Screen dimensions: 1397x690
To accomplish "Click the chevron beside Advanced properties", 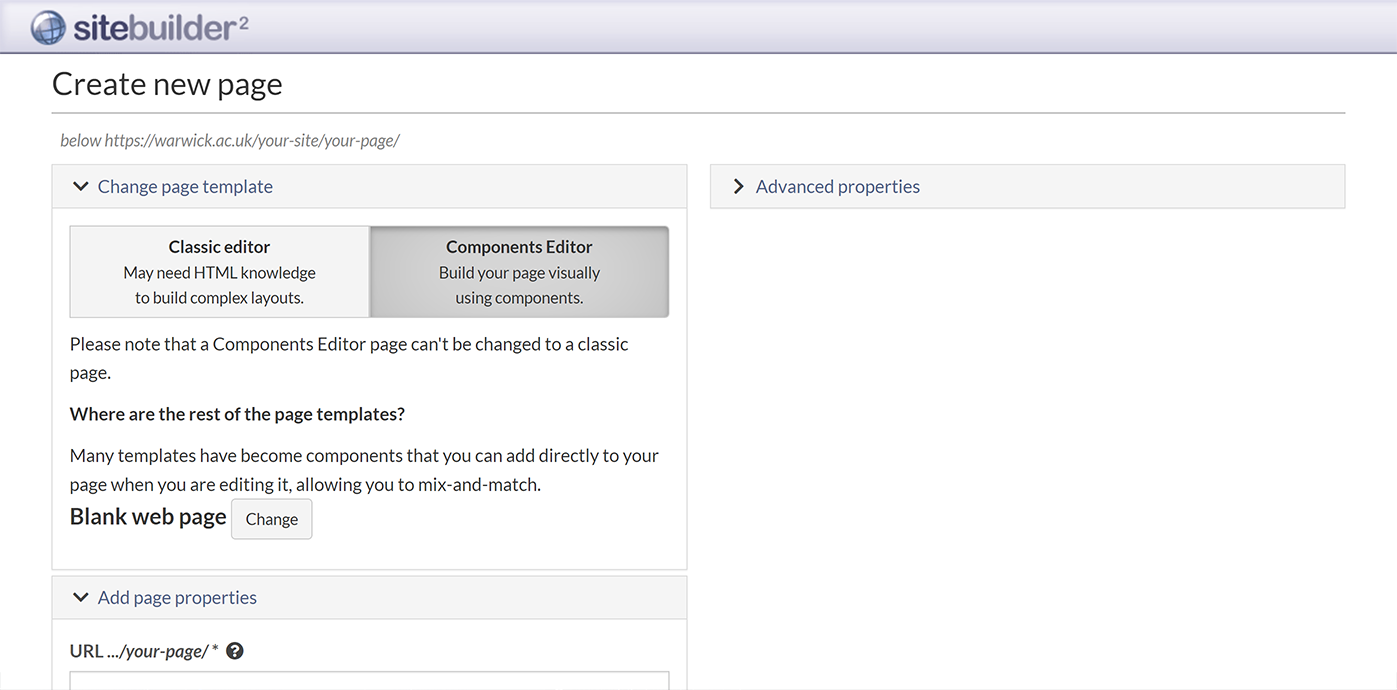I will coord(738,186).
